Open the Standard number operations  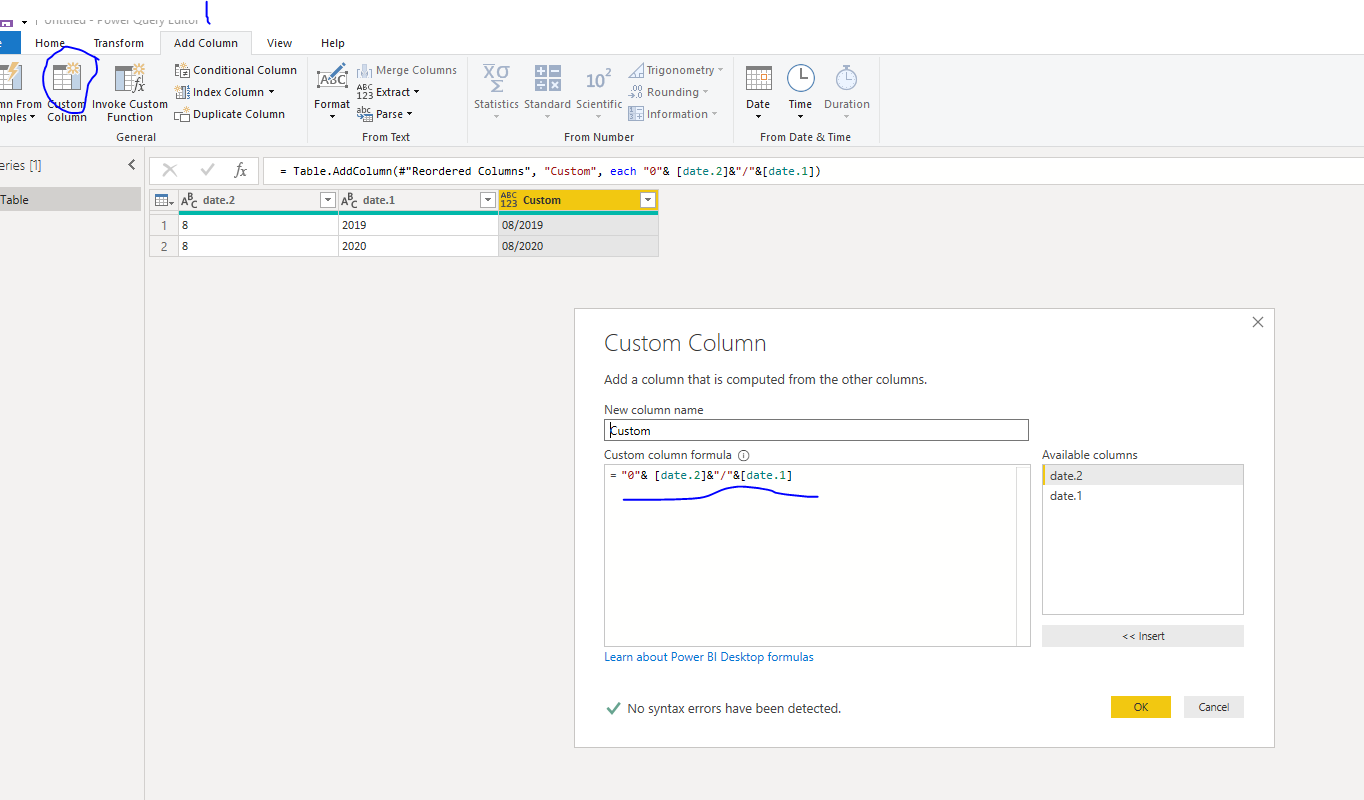[x=547, y=92]
